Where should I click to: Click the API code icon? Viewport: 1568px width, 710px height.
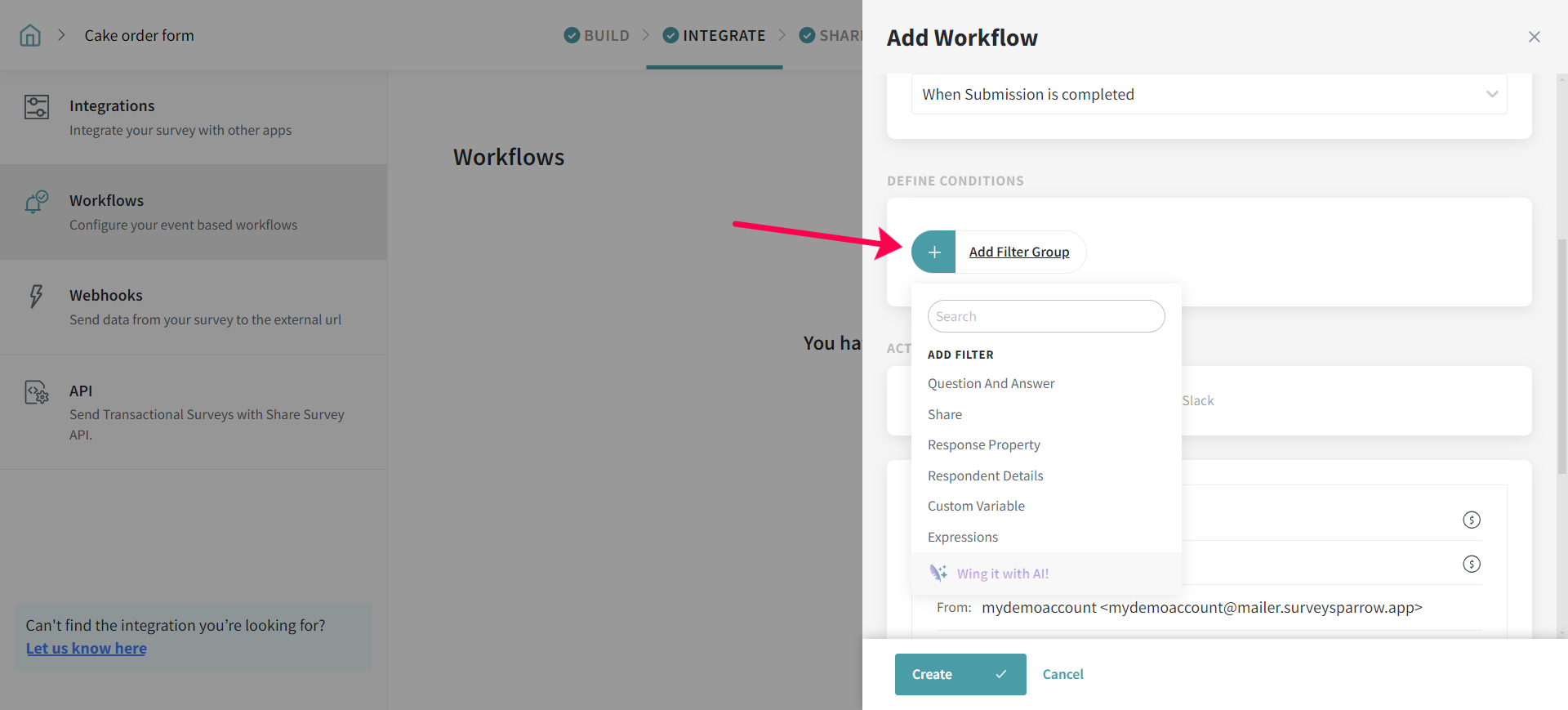37,393
